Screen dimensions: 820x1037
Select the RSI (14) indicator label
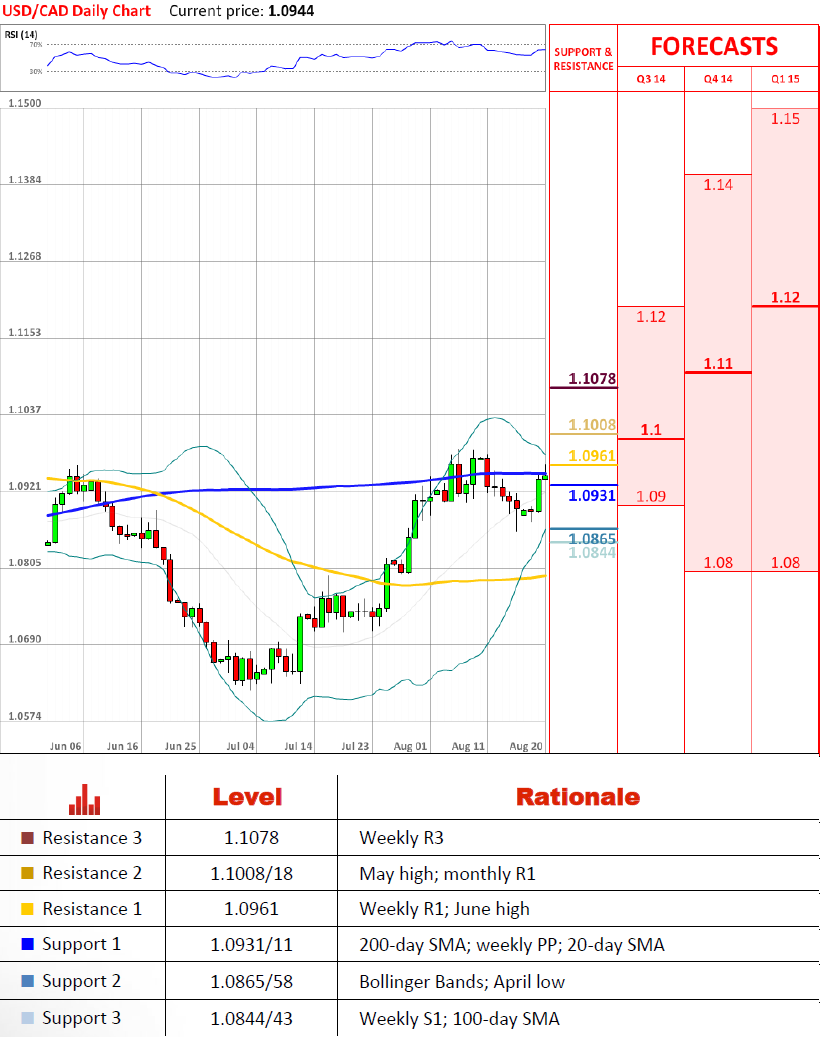(x=19, y=34)
